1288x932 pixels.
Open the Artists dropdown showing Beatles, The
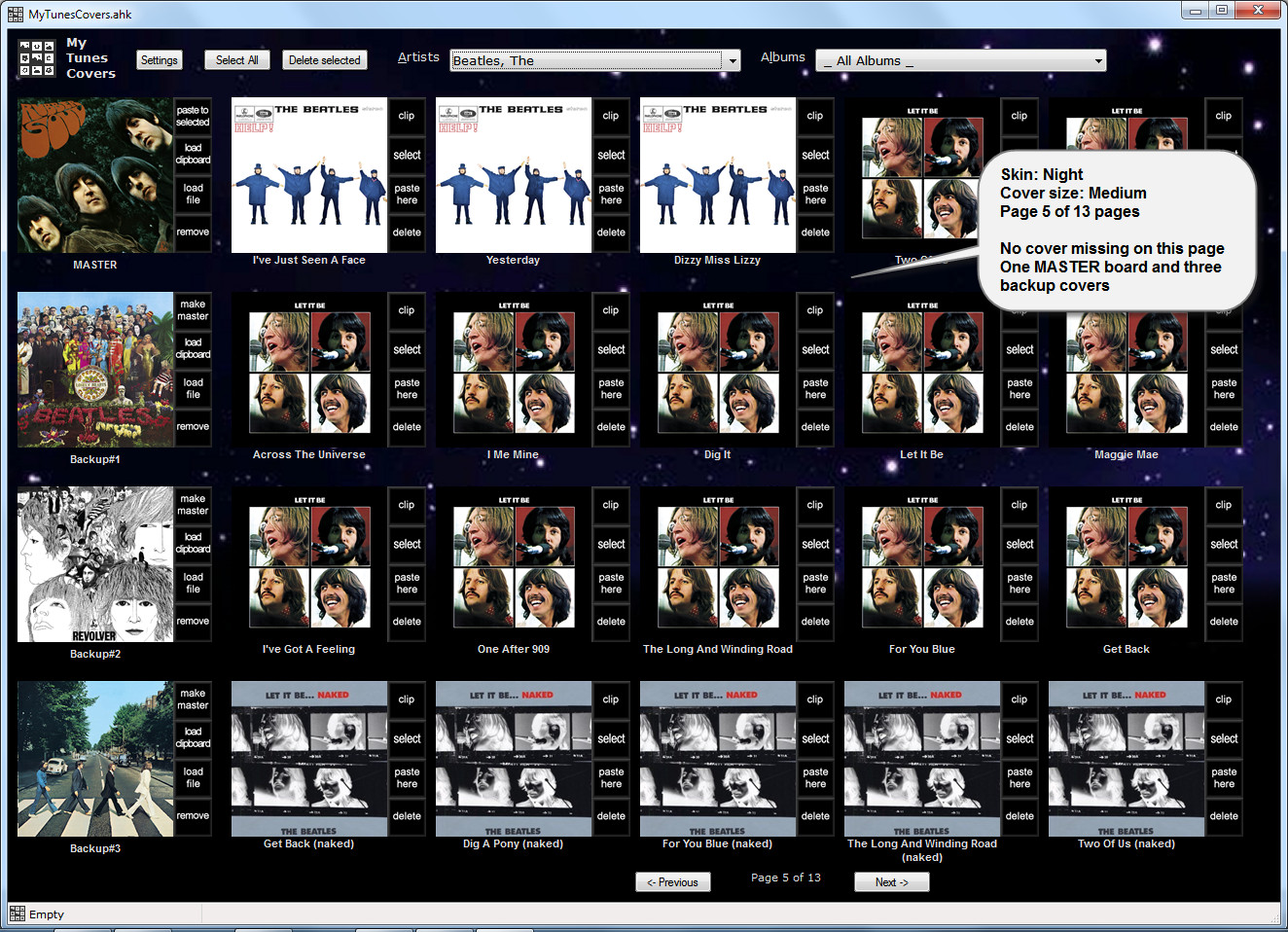point(595,60)
